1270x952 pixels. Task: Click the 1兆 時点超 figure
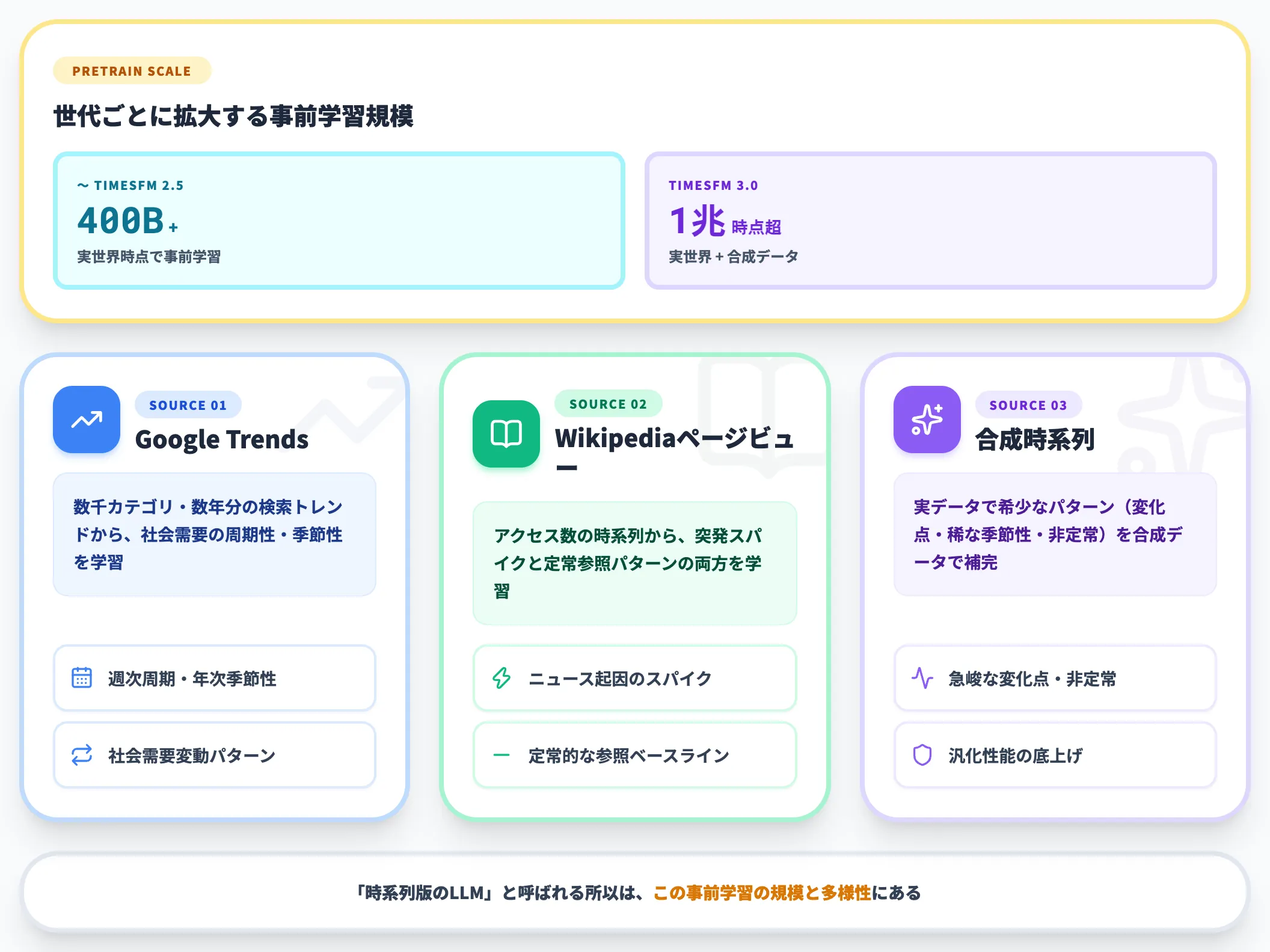pos(725,221)
